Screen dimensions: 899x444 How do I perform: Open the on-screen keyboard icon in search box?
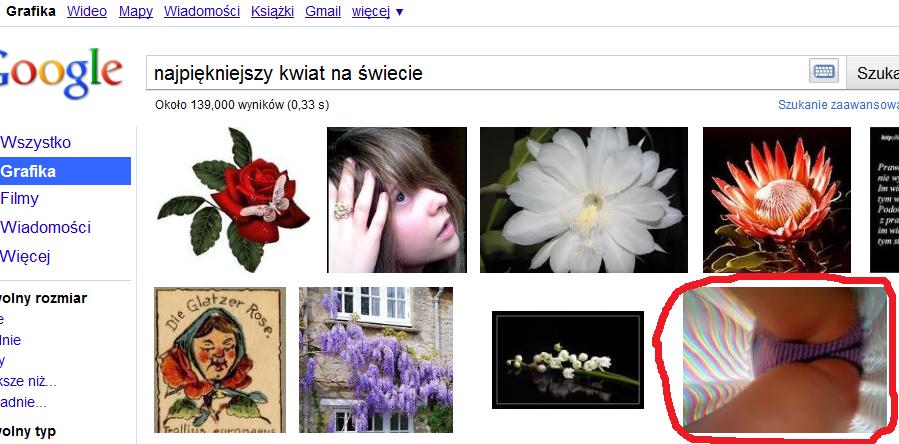[x=824, y=72]
